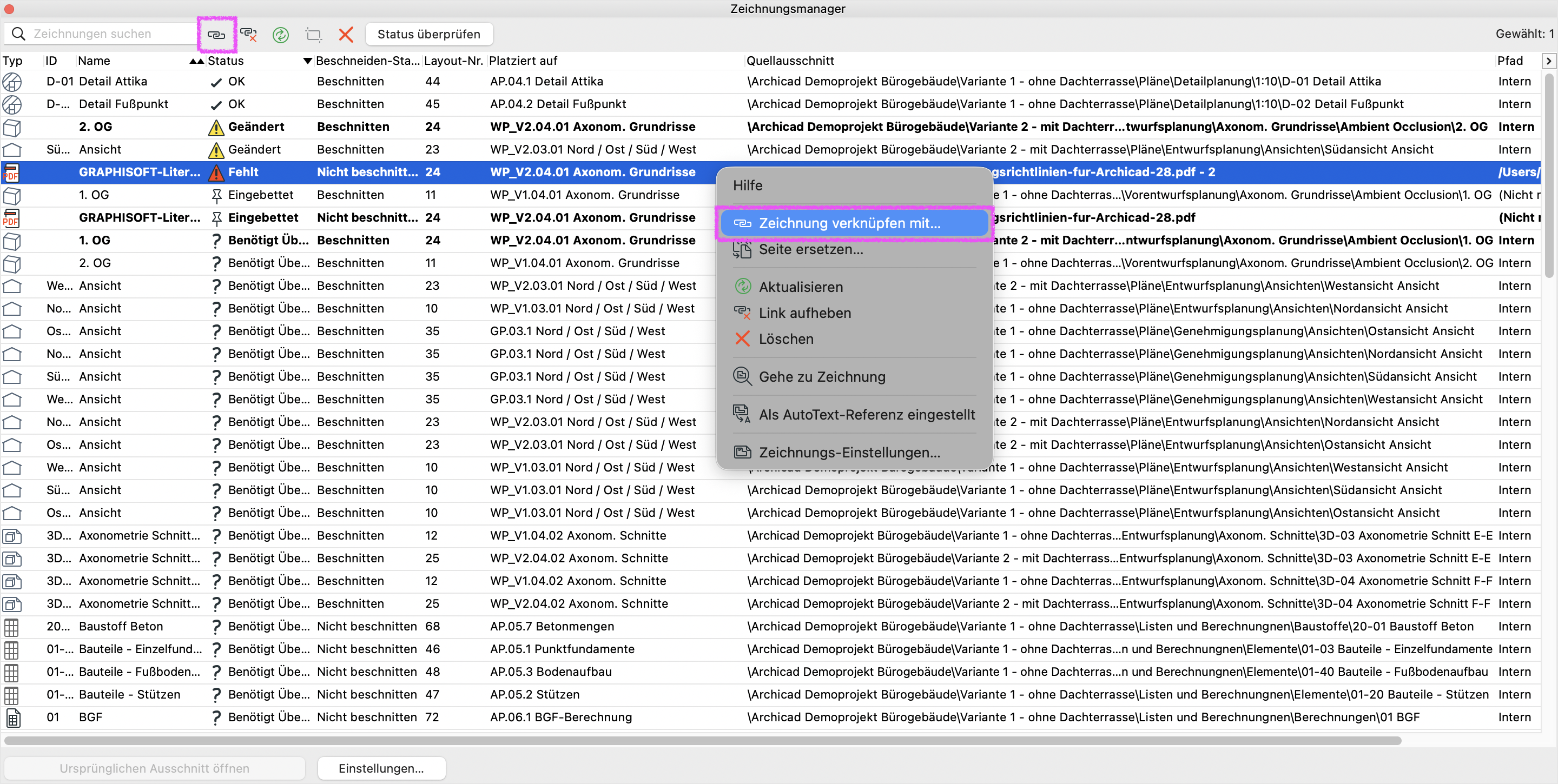Click the checkmark icon of D-01 Detail Attika
This screenshot has width=1558, height=784.
tap(216, 82)
